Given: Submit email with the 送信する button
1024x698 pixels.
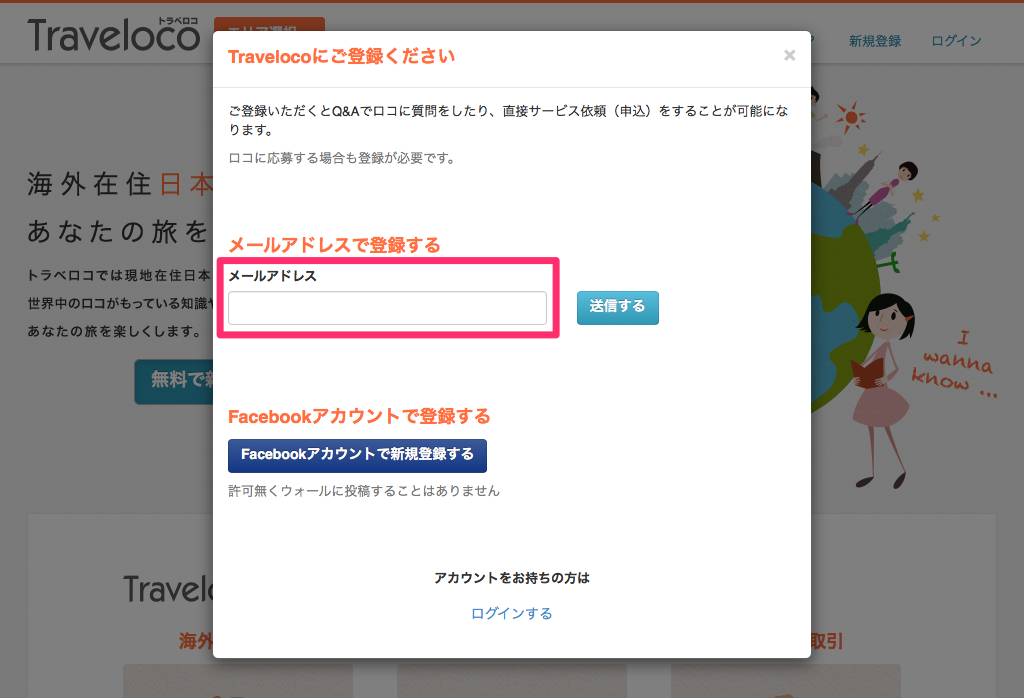Looking at the screenshot, I should point(617,308).
